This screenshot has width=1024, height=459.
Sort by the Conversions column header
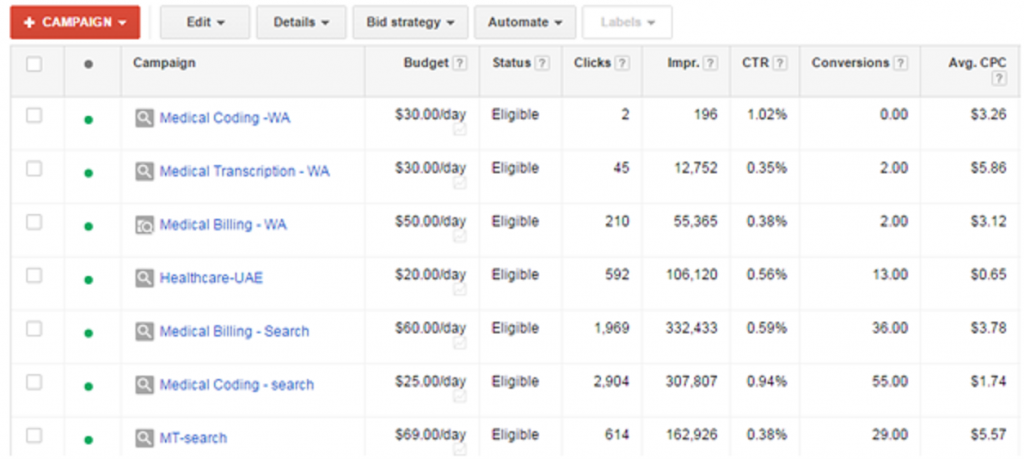[850, 63]
